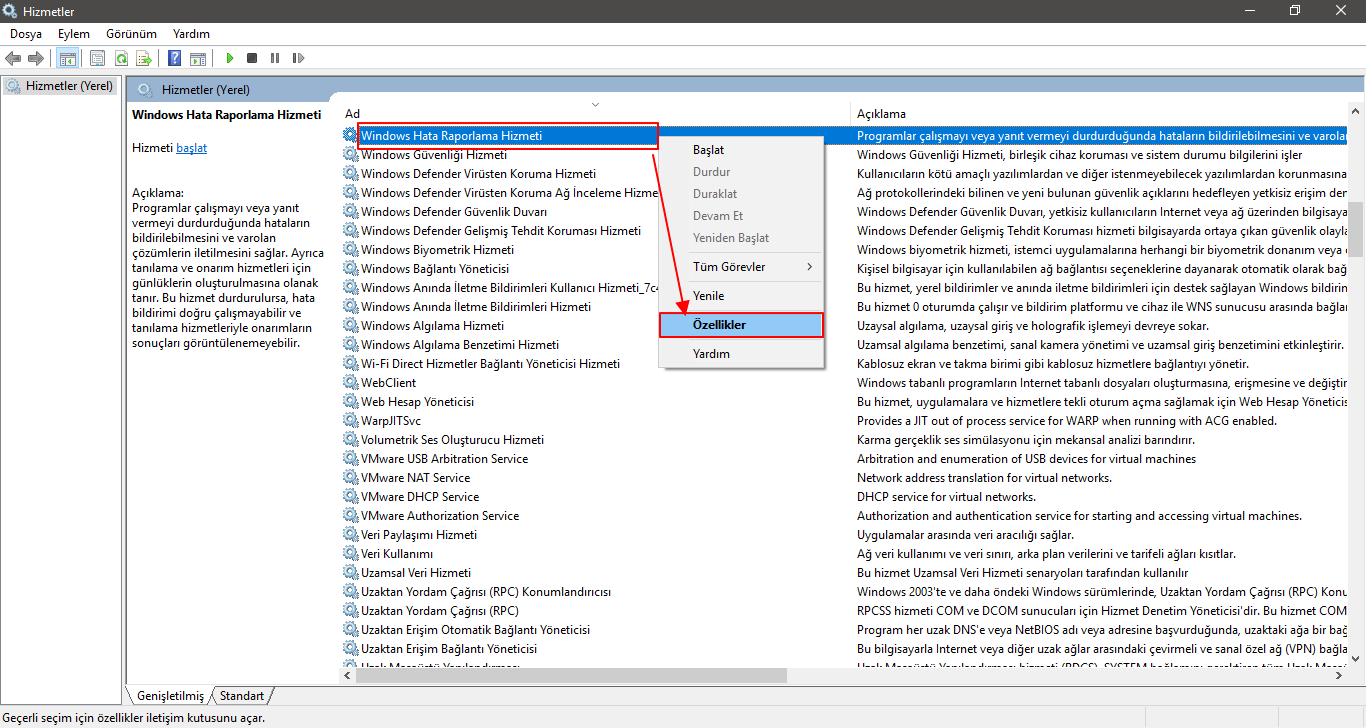Open Help via the blue question mark icon

173,57
